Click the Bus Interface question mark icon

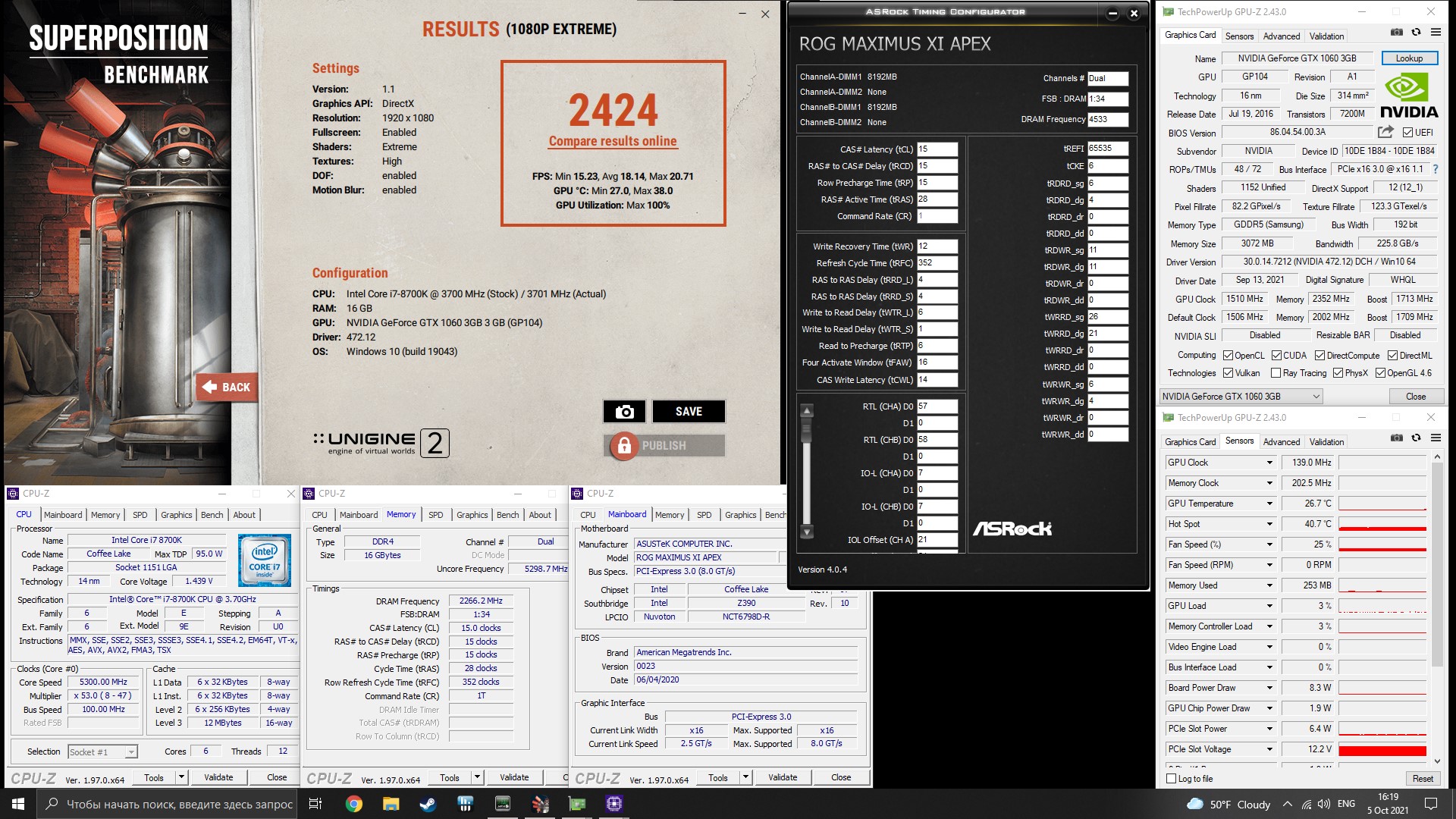click(x=1435, y=169)
